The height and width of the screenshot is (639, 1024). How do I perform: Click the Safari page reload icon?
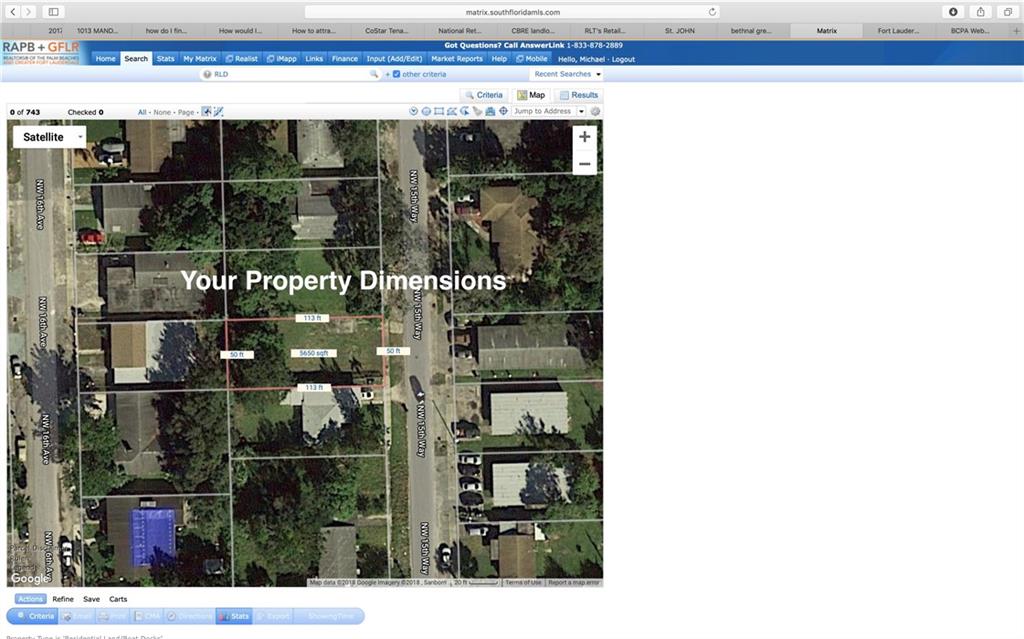[713, 12]
